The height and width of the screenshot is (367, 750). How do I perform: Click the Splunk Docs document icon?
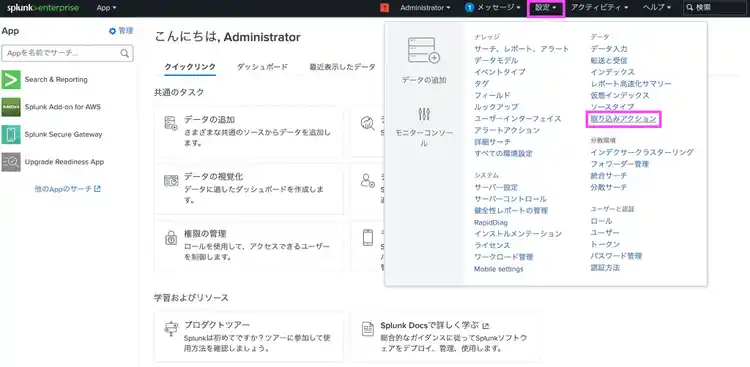pyautogui.click(x=368, y=328)
